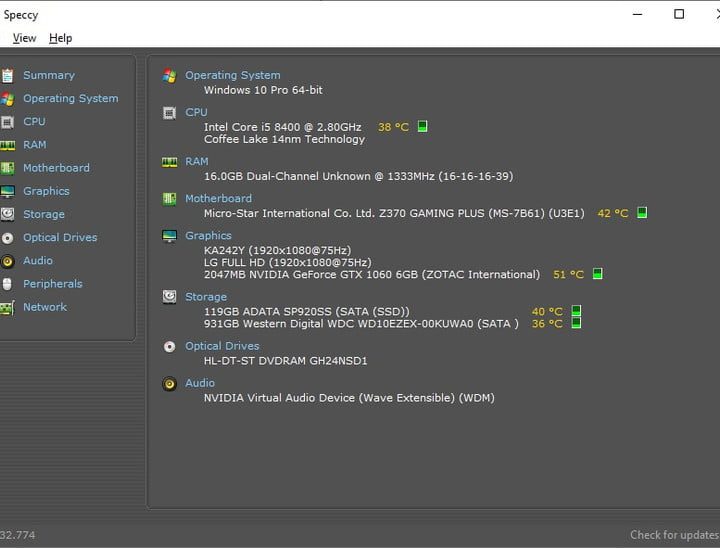Click the Optical Drives disc icon in sidebar
The image size is (720, 548).
[x=7, y=238]
